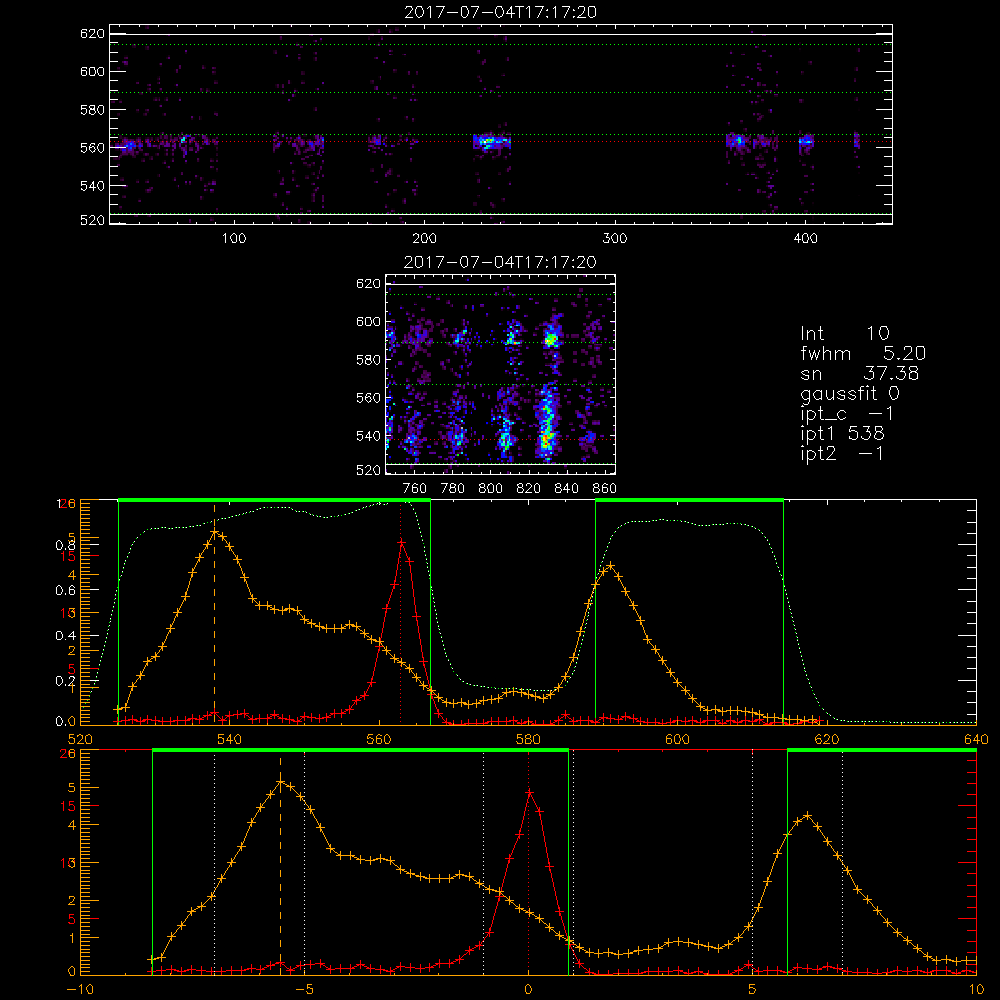Click the top spectrum title 2017-07-04T17:17:20

pos(500,12)
